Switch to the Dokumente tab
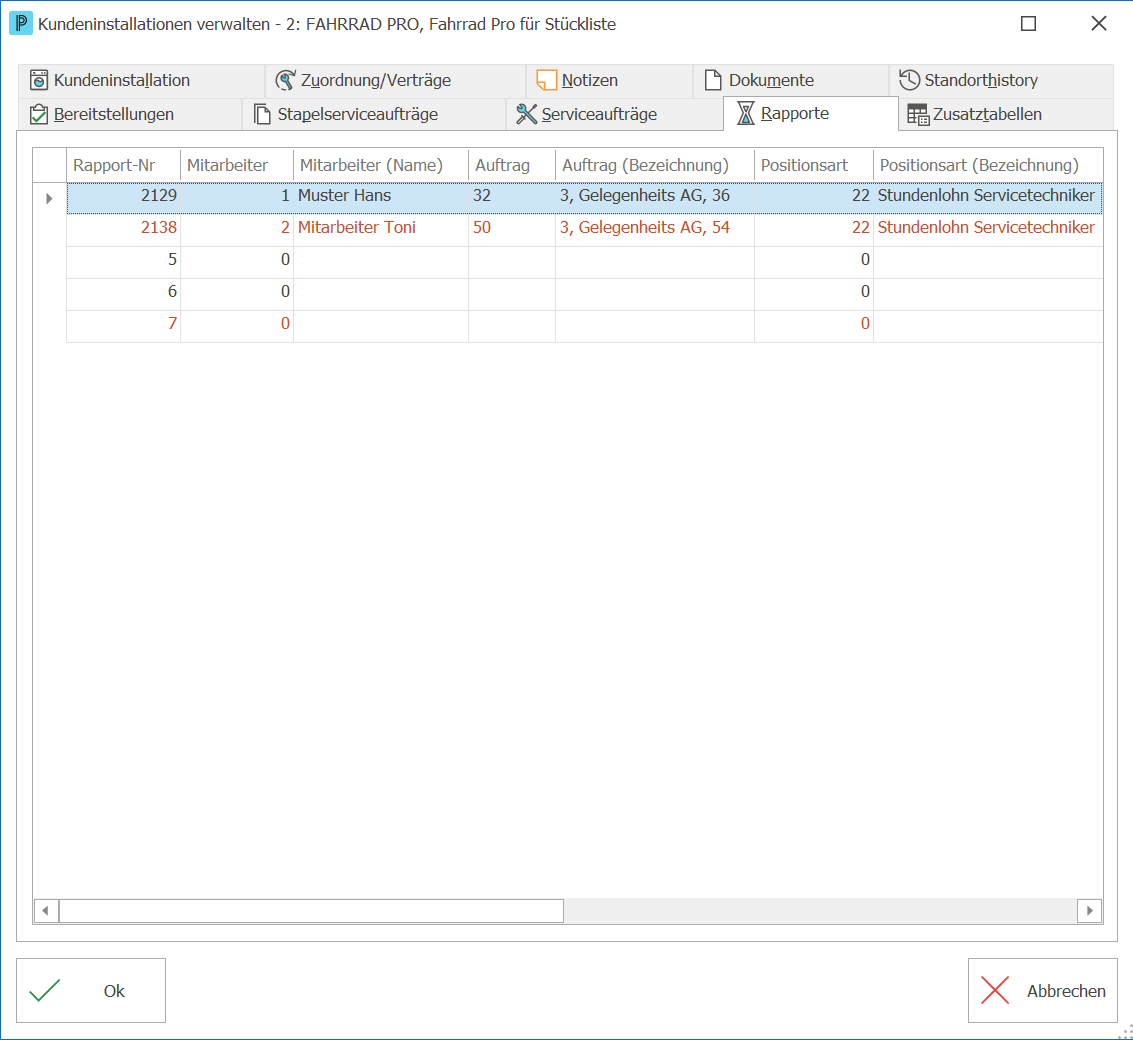The width and height of the screenshot is (1133, 1040). click(x=791, y=80)
